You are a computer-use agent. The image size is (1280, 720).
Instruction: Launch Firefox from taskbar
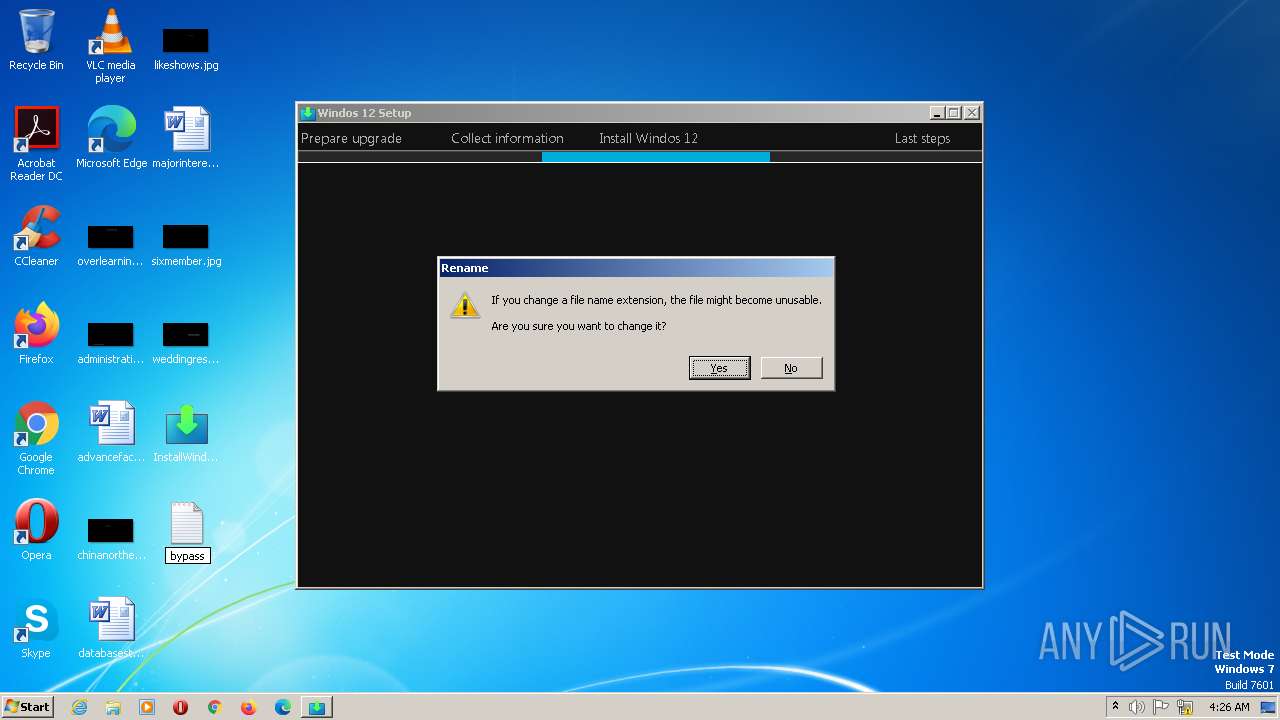248,707
